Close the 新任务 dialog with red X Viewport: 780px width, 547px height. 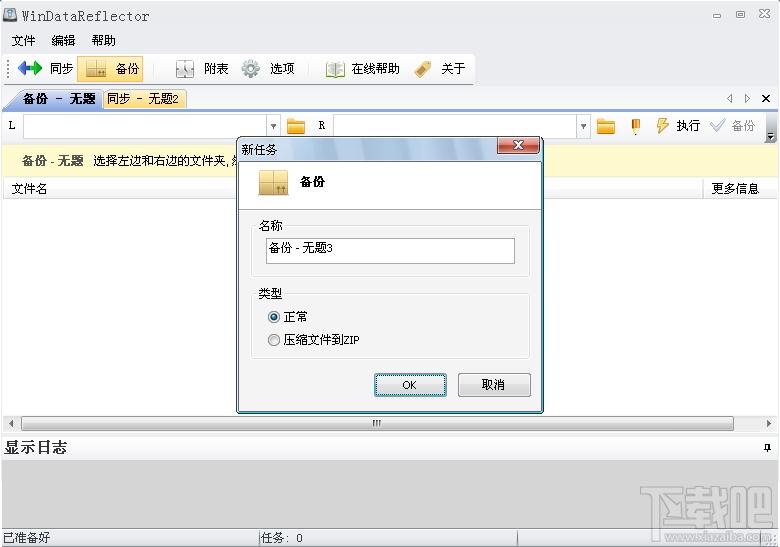(x=518, y=145)
